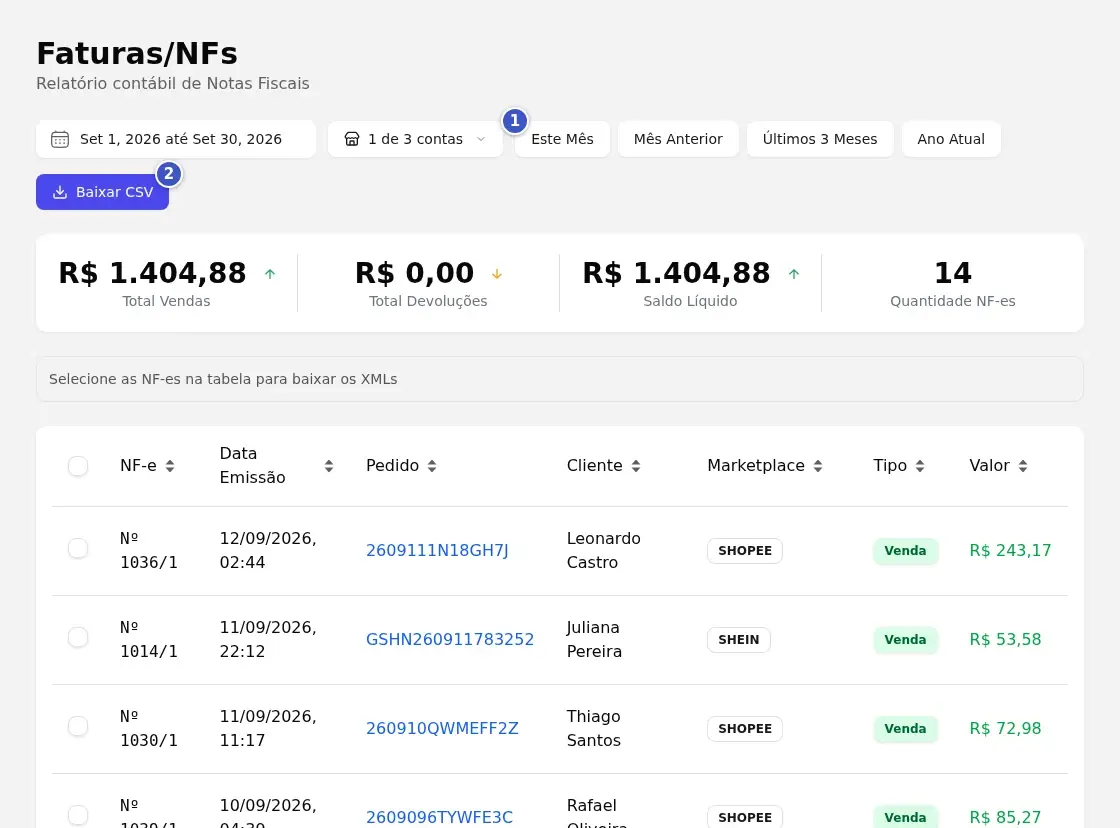The height and width of the screenshot is (828, 1120).
Task: Click the Tipo column header label
Action: tap(890, 466)
